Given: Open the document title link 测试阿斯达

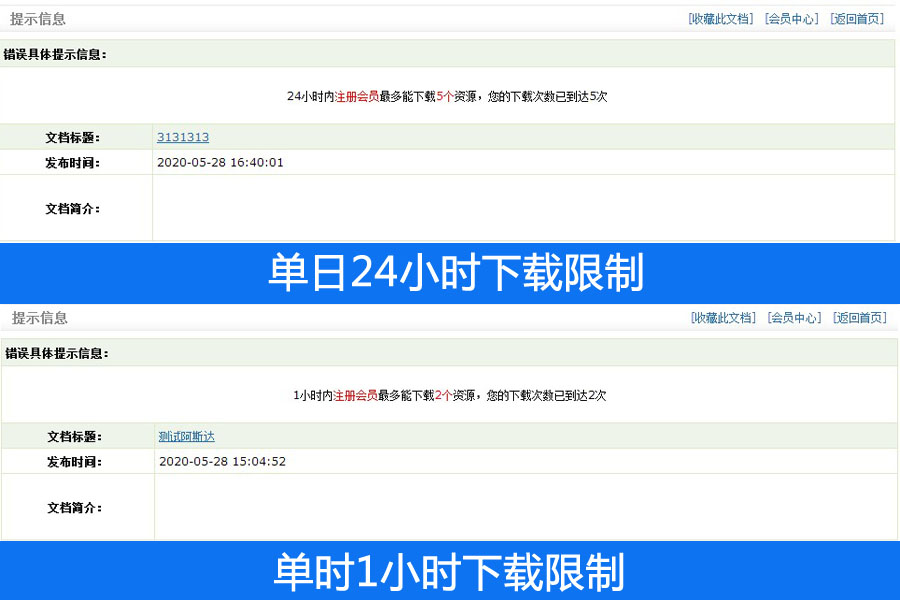Looking at the screenshot, I should pyautogui.click(x=187, y=436).
